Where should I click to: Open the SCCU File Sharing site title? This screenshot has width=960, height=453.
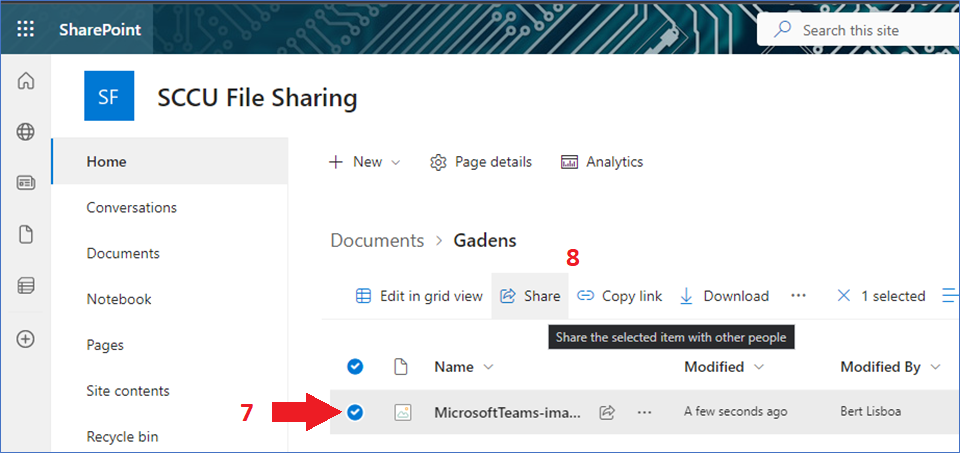pyautogui.click(x=257, y=97)
